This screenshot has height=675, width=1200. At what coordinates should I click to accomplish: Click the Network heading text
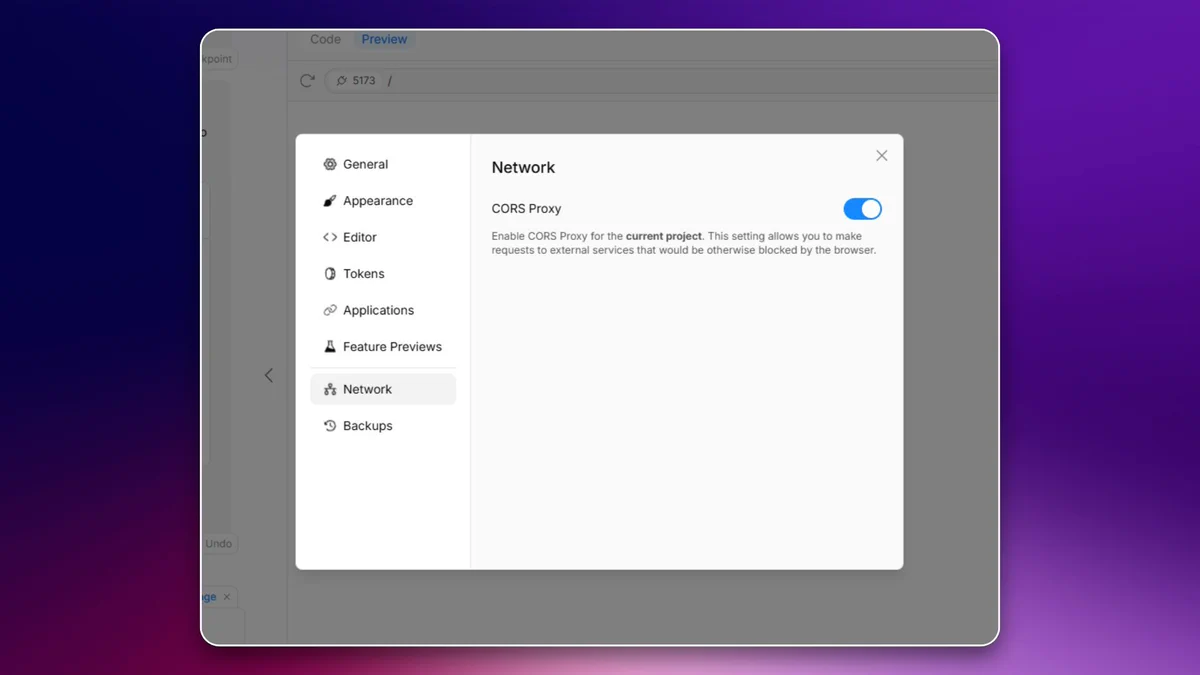[523, 167]
